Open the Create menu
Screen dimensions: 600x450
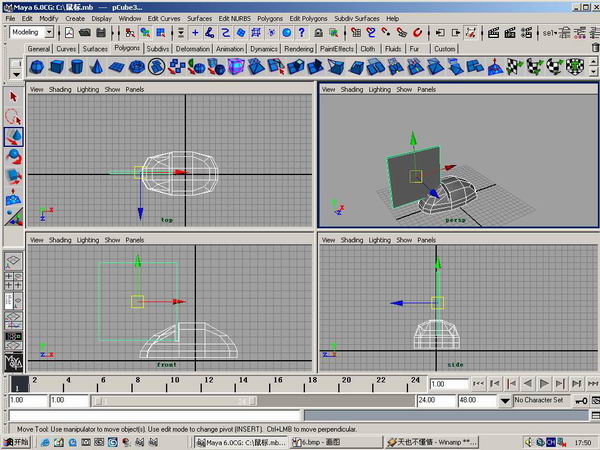[x=75, y=19]
